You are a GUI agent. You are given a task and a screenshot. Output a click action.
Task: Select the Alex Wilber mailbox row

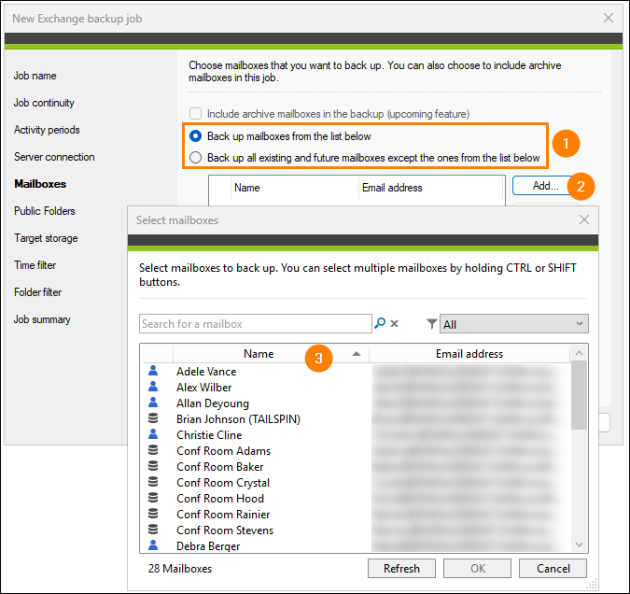(356, 387)
